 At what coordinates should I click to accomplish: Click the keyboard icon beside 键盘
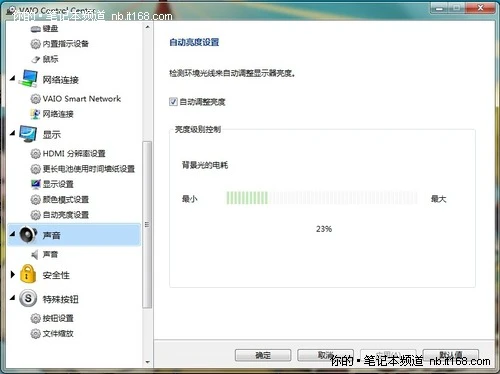36,29
